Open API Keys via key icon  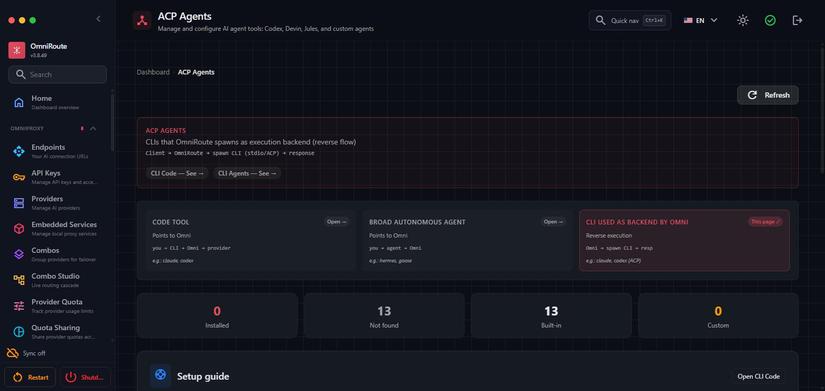(19, 177)
